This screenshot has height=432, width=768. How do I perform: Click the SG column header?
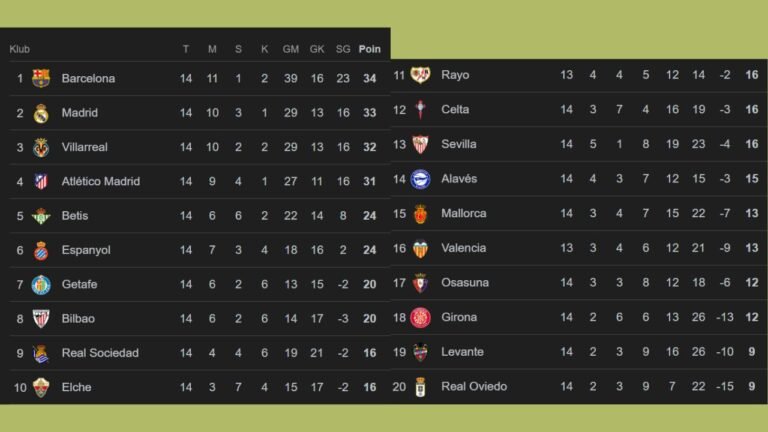(x=343, y=49)
